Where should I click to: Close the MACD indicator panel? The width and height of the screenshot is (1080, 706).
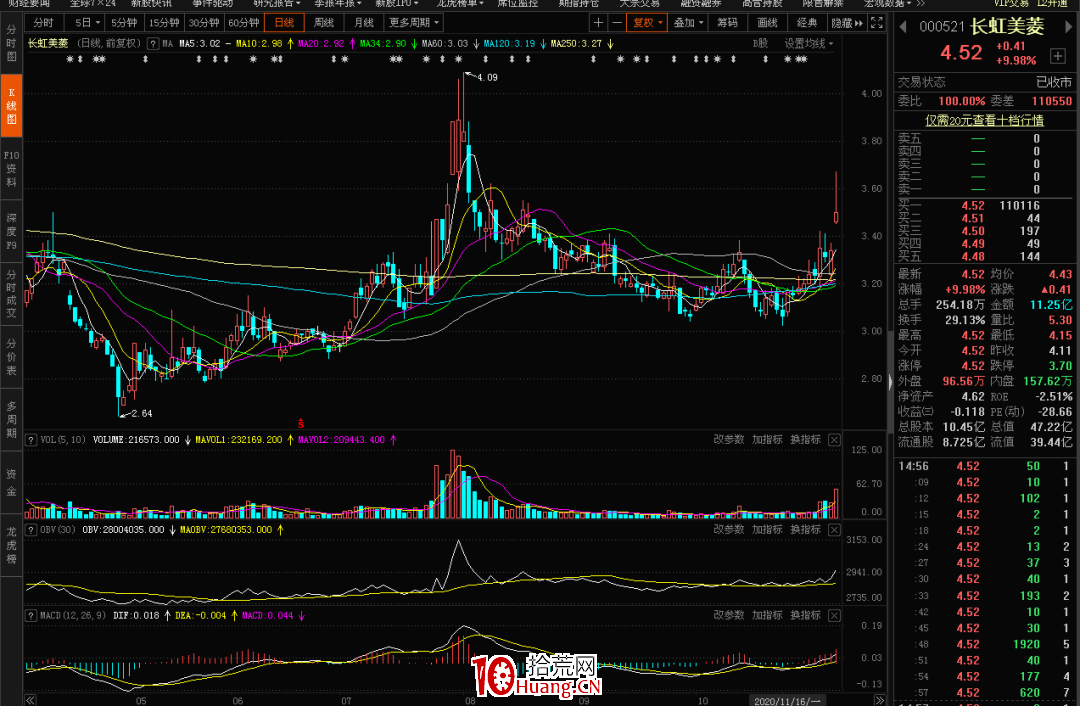point(834,615)
